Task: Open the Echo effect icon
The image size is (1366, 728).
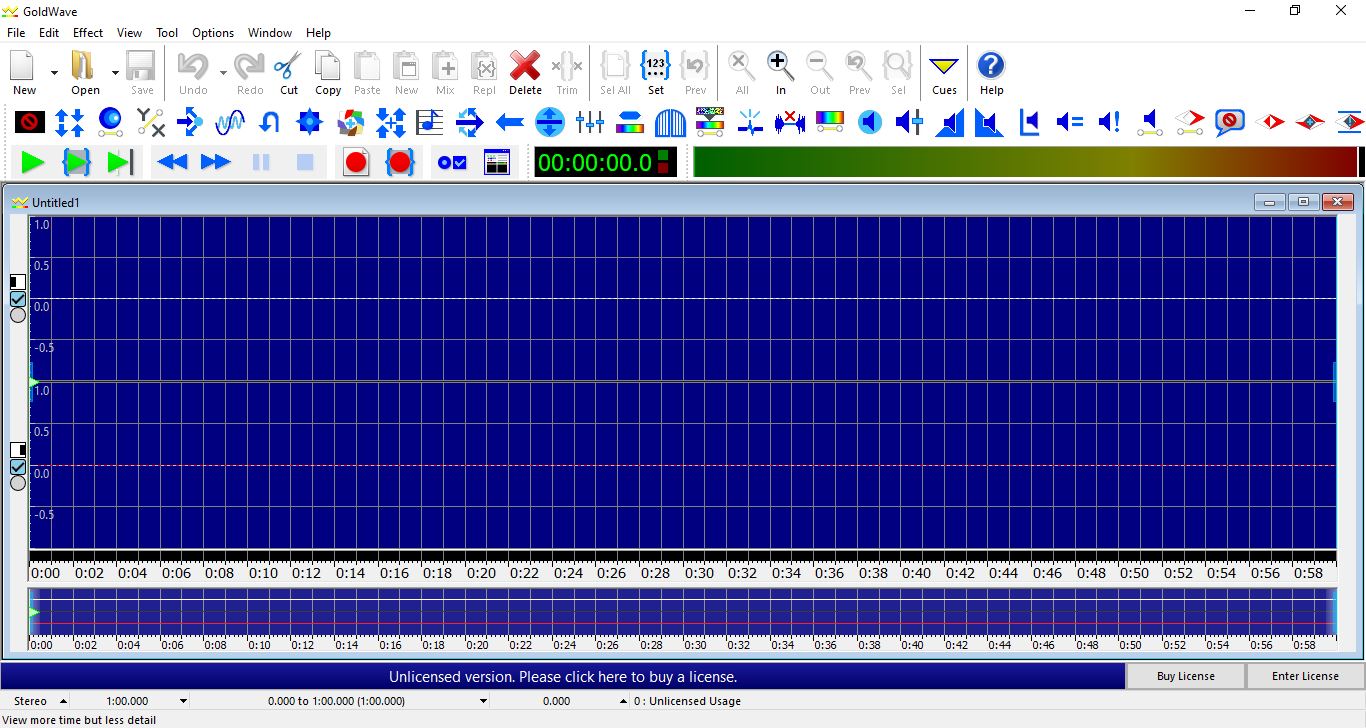Action: [190, 123]
